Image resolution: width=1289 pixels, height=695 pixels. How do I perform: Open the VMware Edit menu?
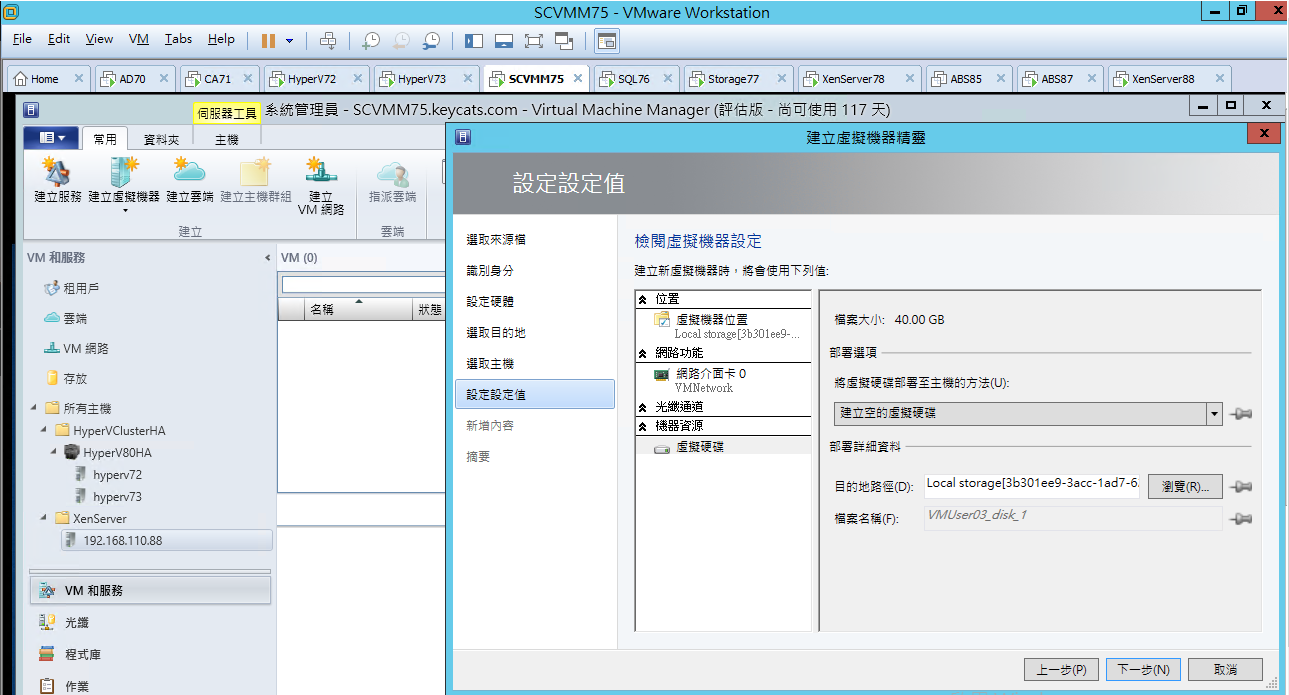(59, 39)
